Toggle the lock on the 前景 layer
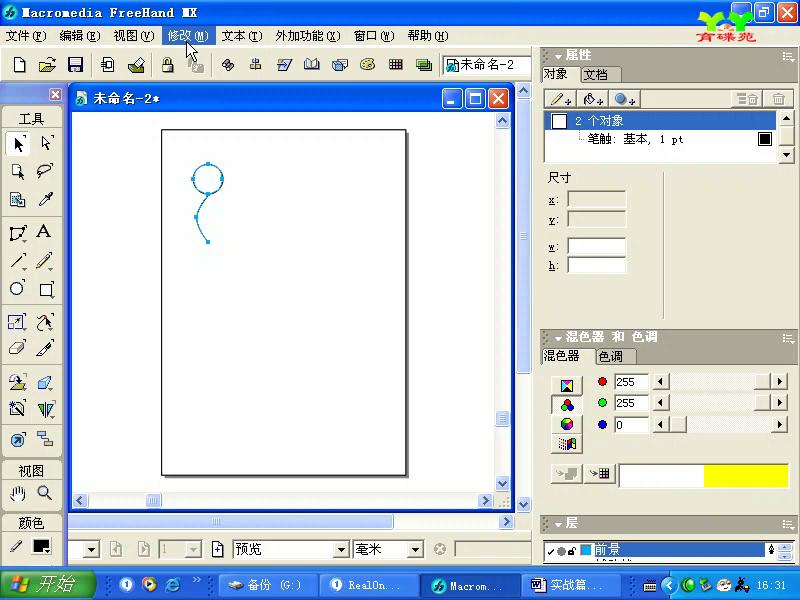The height and width of the screenshot is (600, 800). [x=572, y=551]
